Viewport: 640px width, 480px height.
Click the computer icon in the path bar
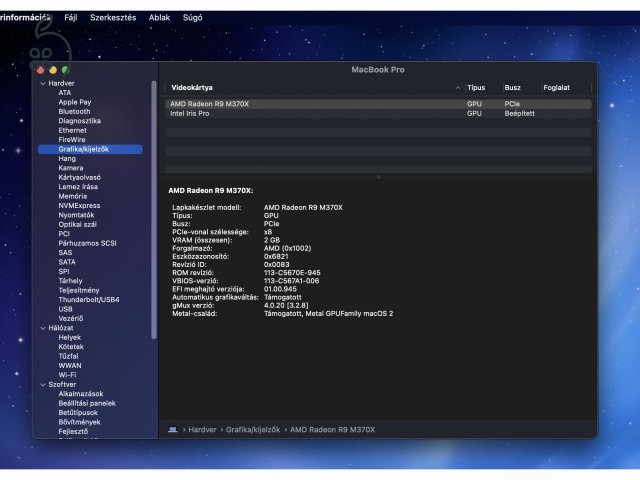(x=173, y=430)
